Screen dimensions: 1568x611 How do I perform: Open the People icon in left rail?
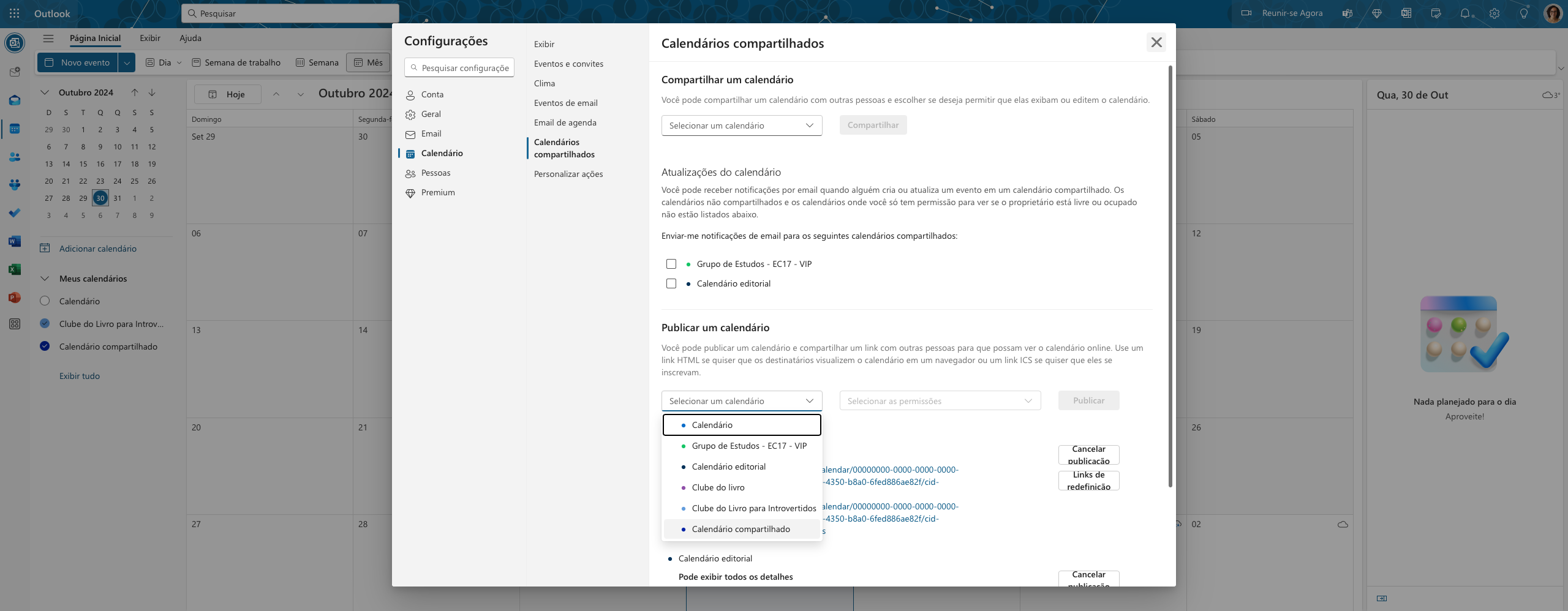(x=15, y=157)
